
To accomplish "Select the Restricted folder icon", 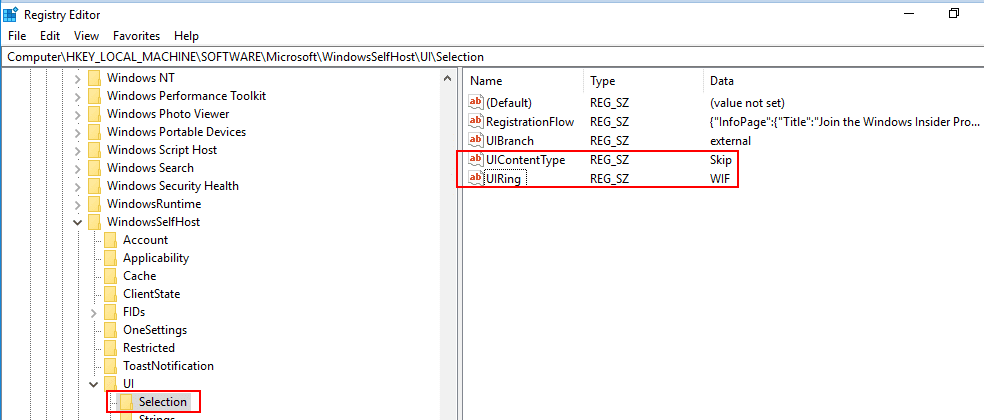I will click(x=110, y=348).
